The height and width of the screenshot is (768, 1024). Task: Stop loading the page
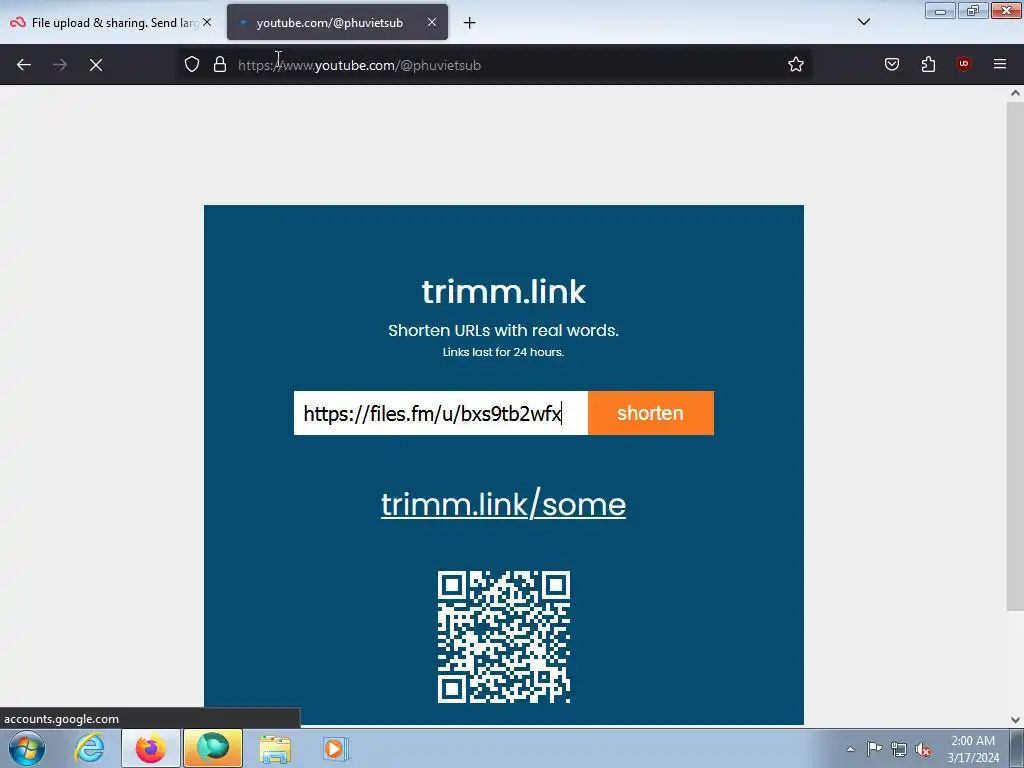coord(96,65)
